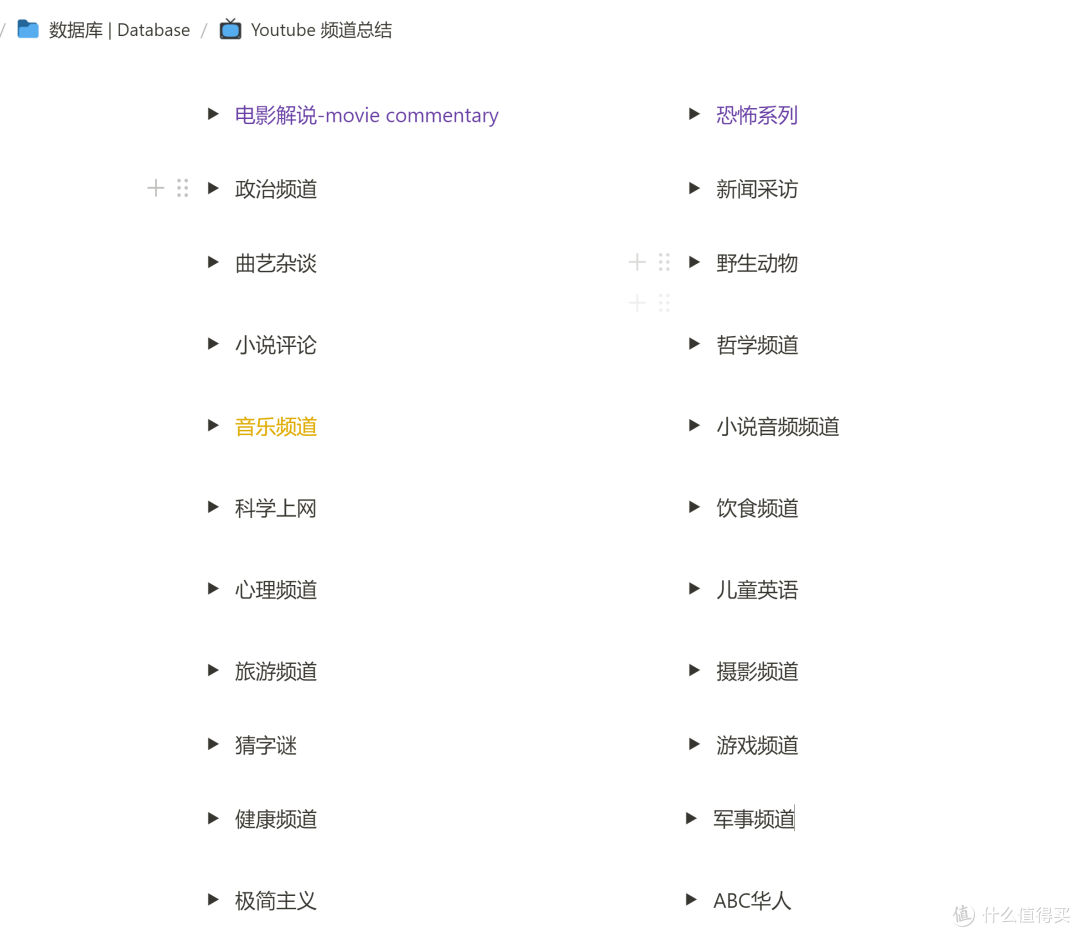Click the 科学上网 heading text
The height and width of the screenshot is (937, 1080).
276,508
